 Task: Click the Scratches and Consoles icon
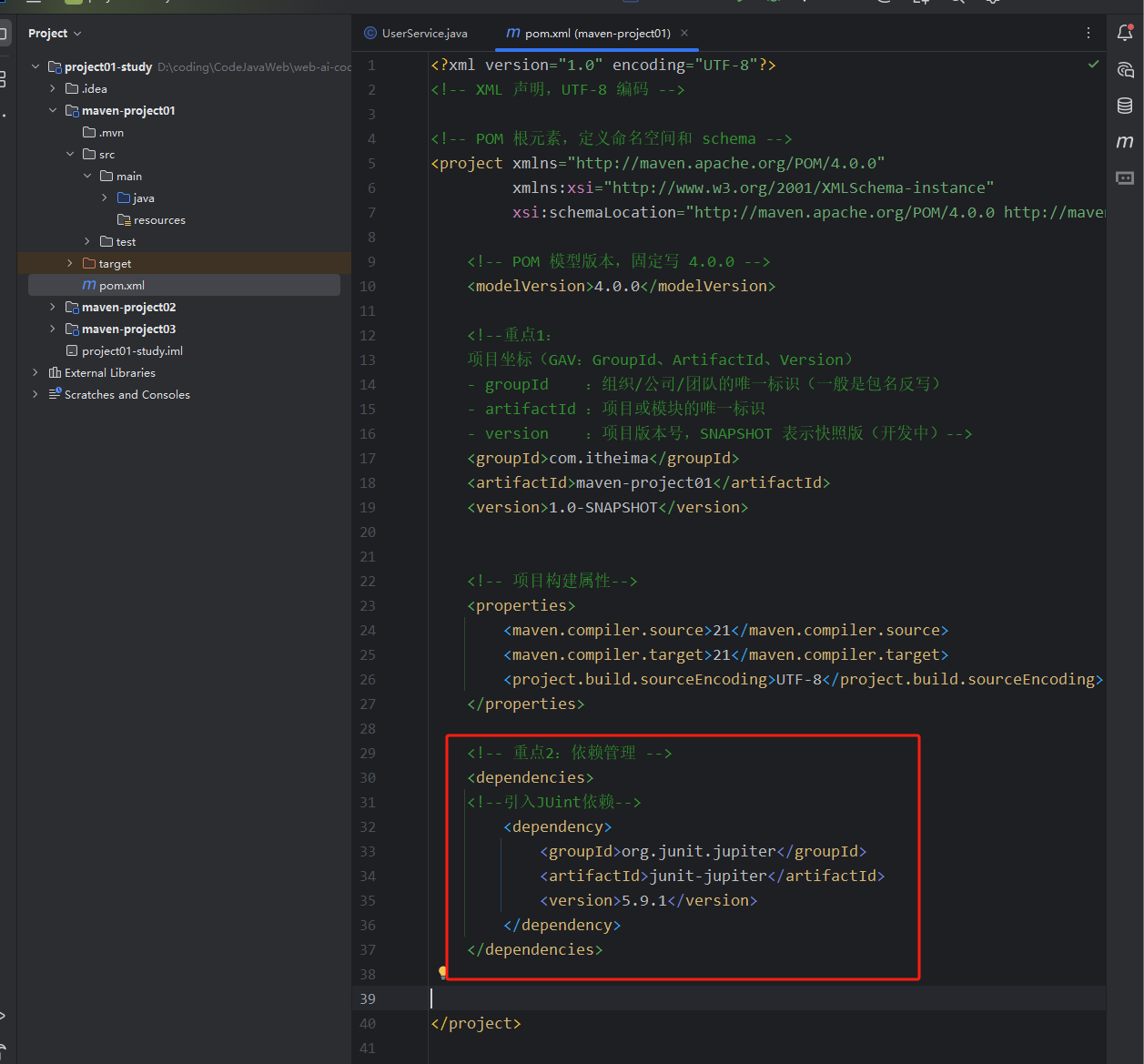pyautogui.click(x=55, y=394)
